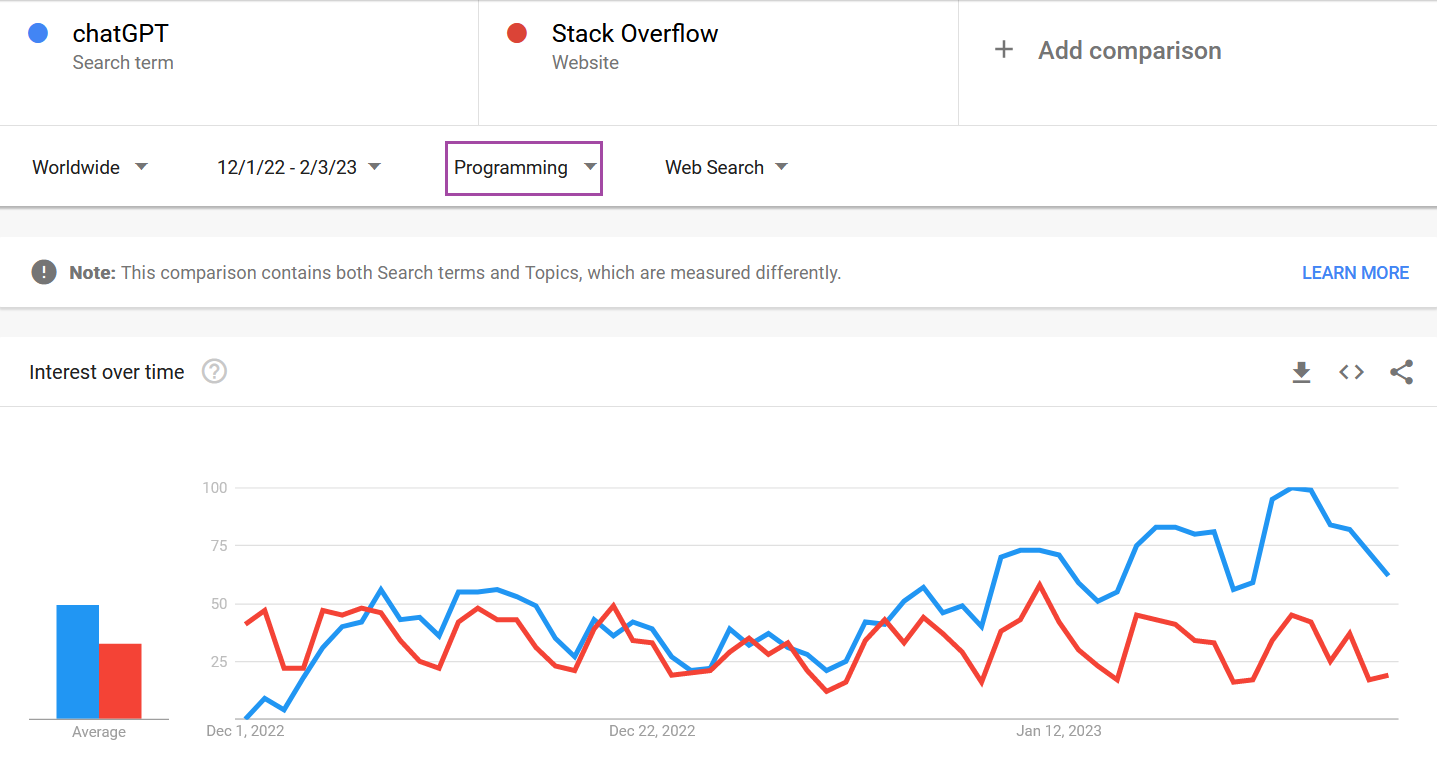The height and width of the screenshot is (765, 1437).
Task: Open the embed code icon
Action: pos(1351,372)
